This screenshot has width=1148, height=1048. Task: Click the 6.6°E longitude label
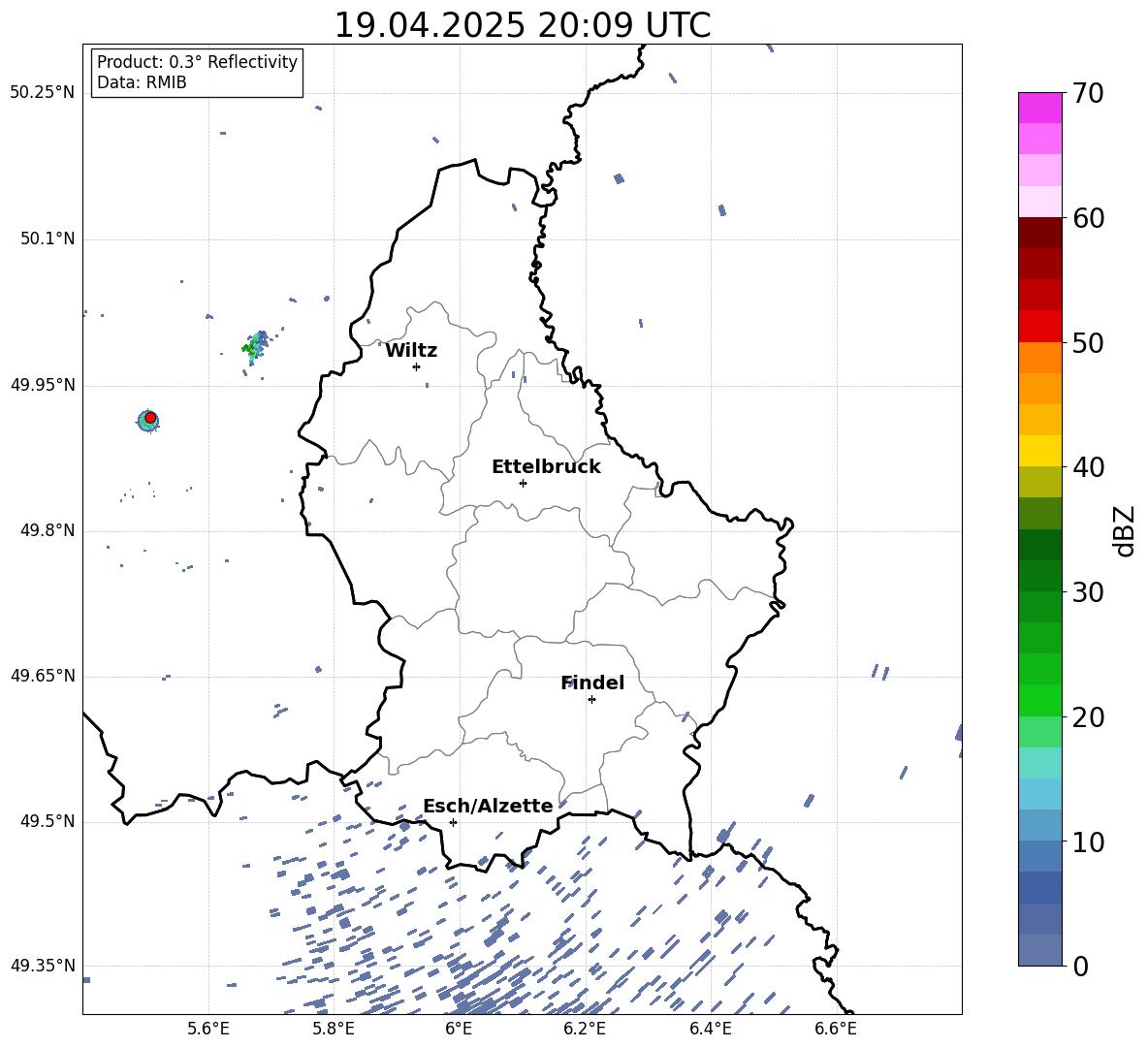tap(836, 1029)
